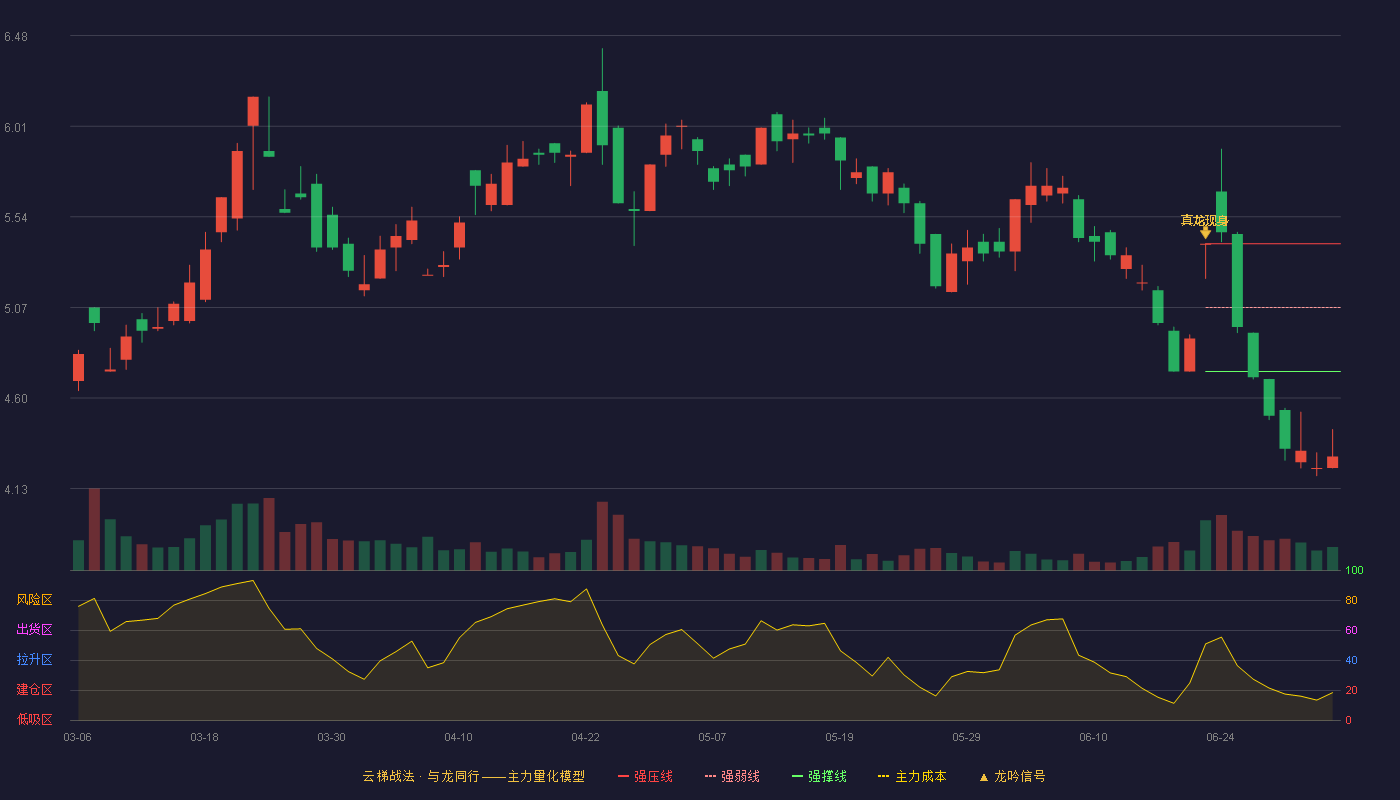Screen dimensions: 1400x800
Task: Toggle the 强压线 legend item
Action: 645,776
